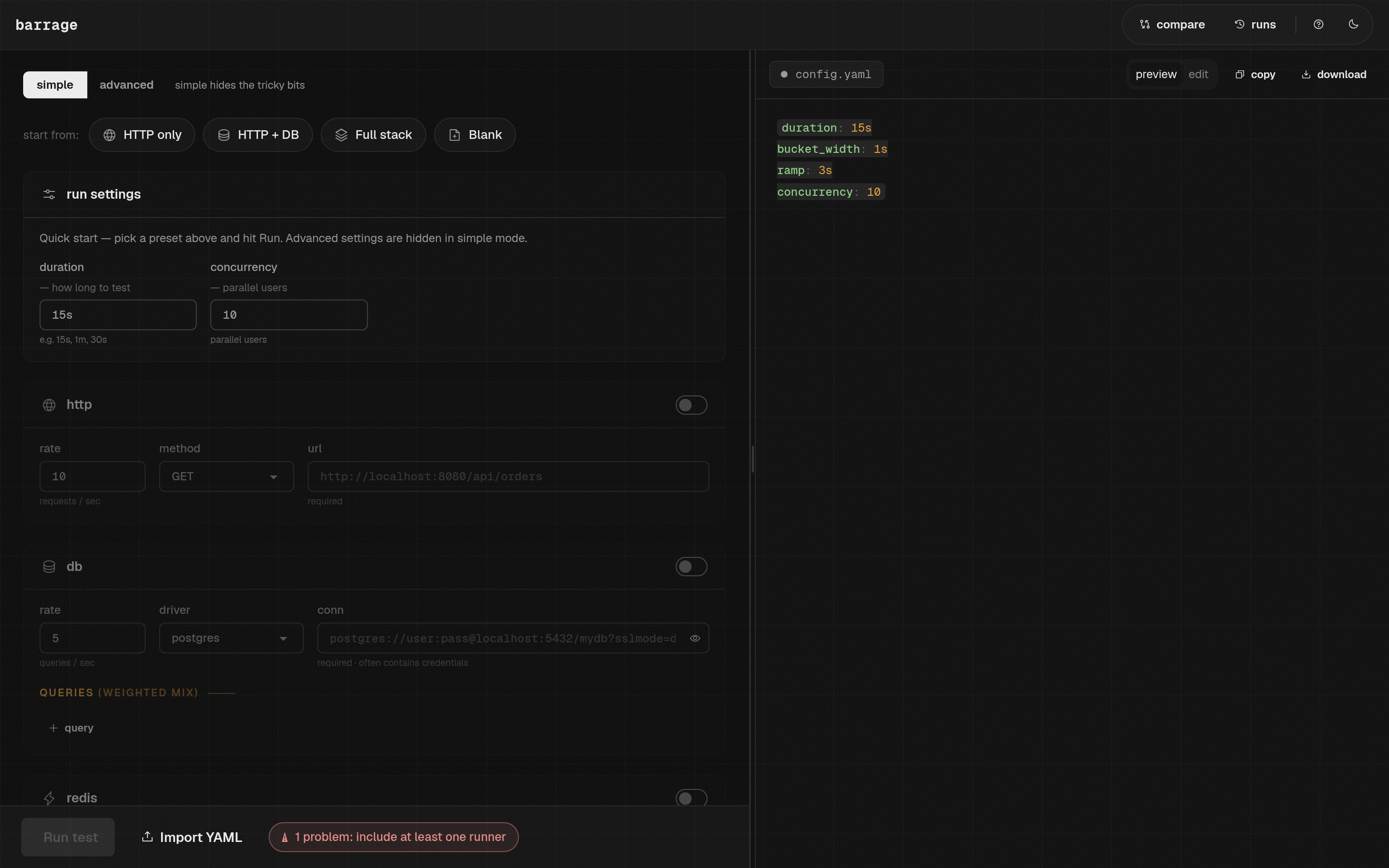Enable the http runner toggle
The image size is (1389, 868).
(691, 405)
